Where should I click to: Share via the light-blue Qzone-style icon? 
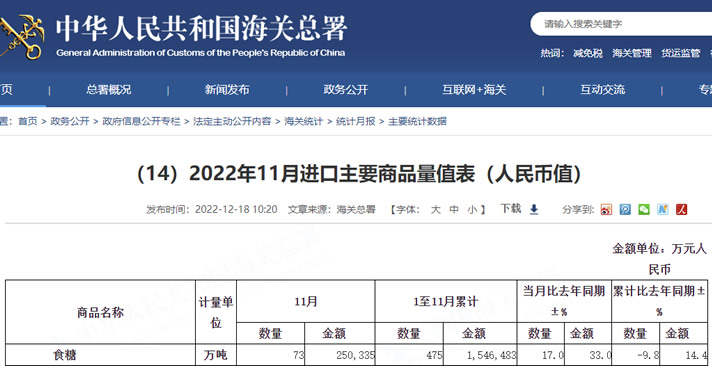(663, 209)
